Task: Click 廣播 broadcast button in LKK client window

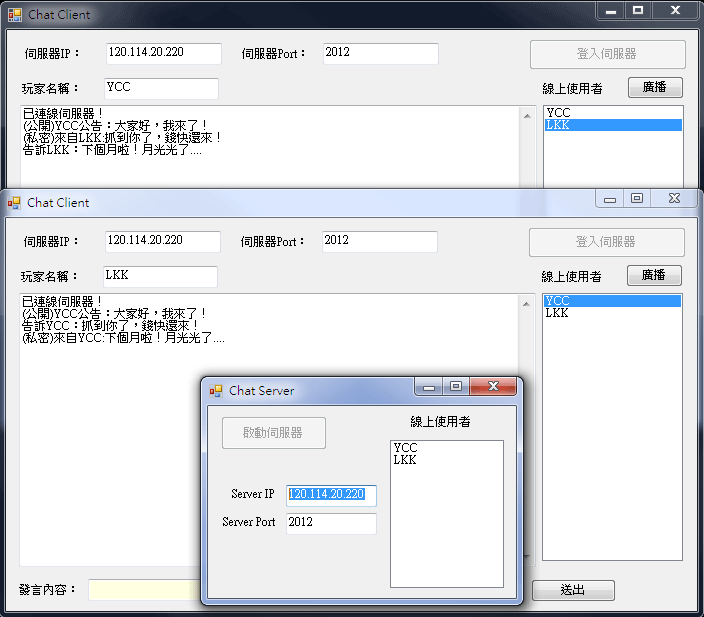Action: [x=654, y=275]
